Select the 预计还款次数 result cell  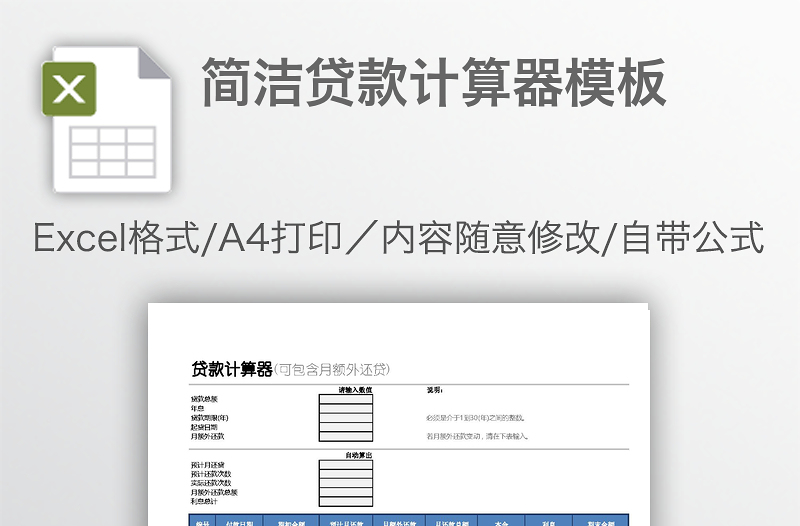(x=346, y=474)
